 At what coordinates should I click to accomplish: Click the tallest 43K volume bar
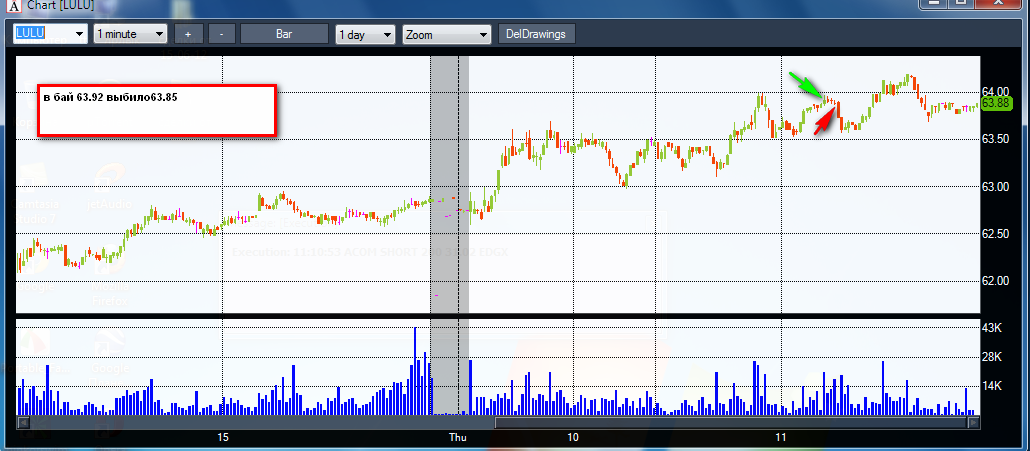coord(415,370)
